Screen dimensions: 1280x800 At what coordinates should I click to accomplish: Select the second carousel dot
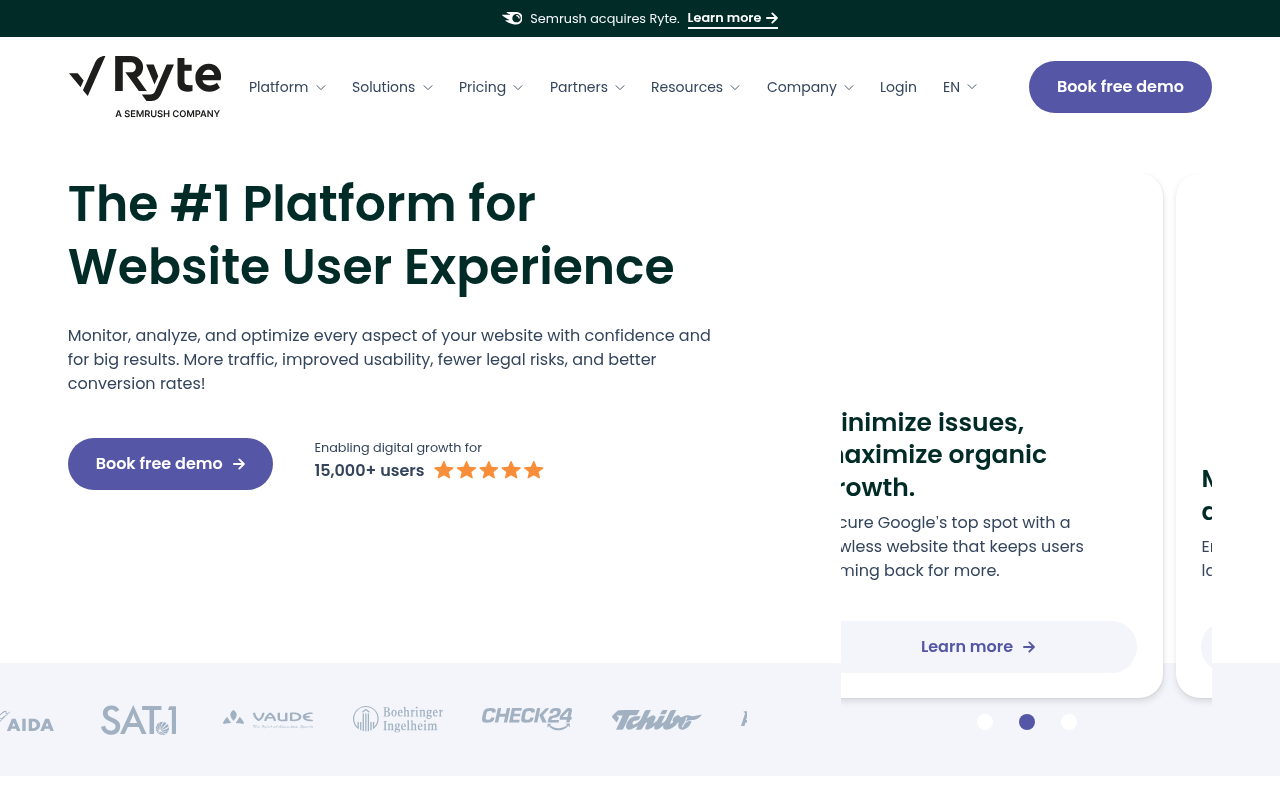click(x=1027, y=722)
